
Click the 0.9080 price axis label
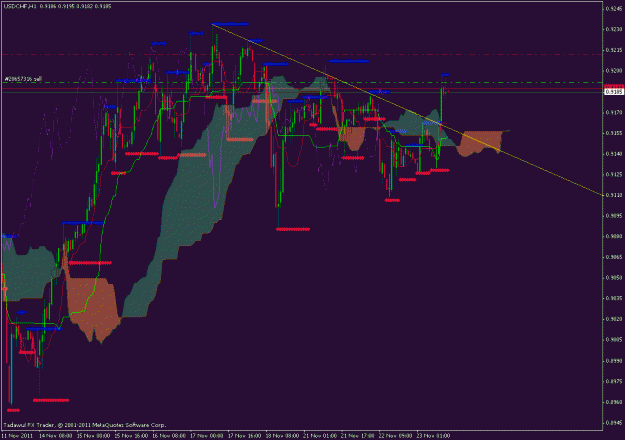tap(614, 236)
